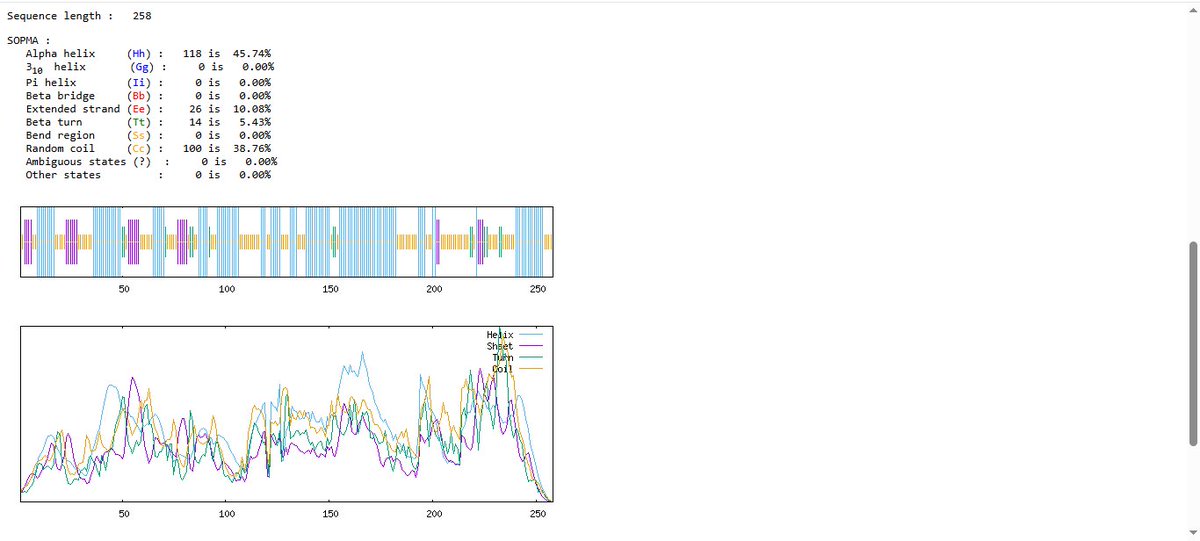1200x541 pixels.
Task: Click the scrollbar down arrow
Action: (1192, 533)
